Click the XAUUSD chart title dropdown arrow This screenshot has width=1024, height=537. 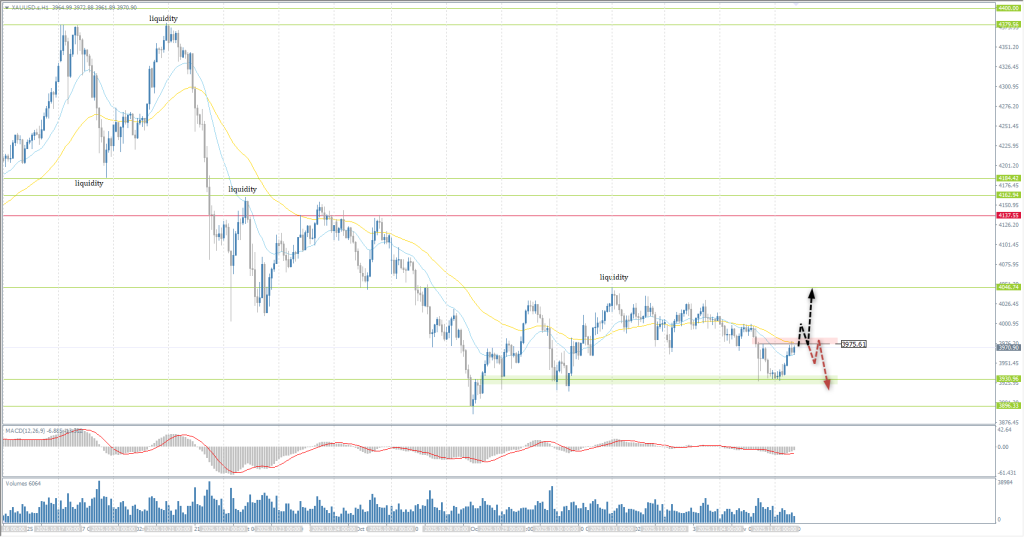tap(5, 5)
